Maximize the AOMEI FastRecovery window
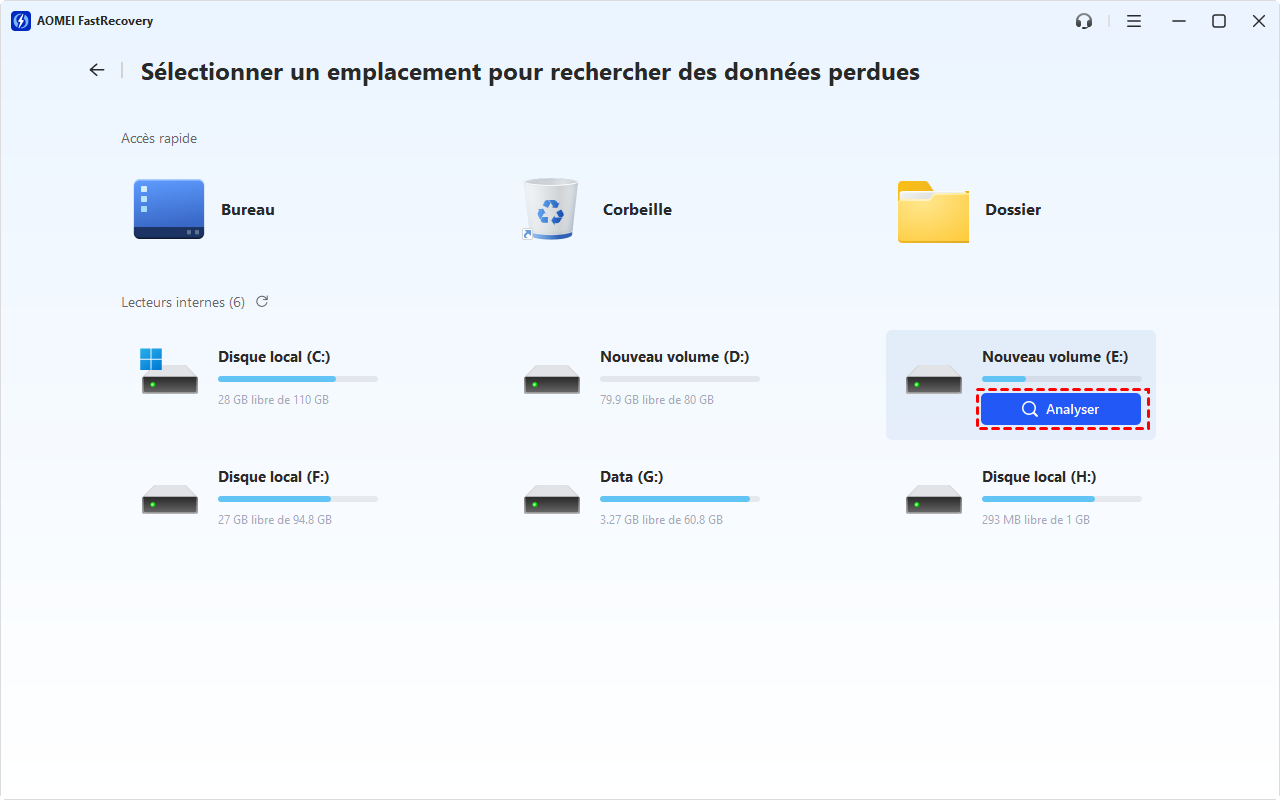The height and width of the screenshot is (800, 1280). (1219, 21)
